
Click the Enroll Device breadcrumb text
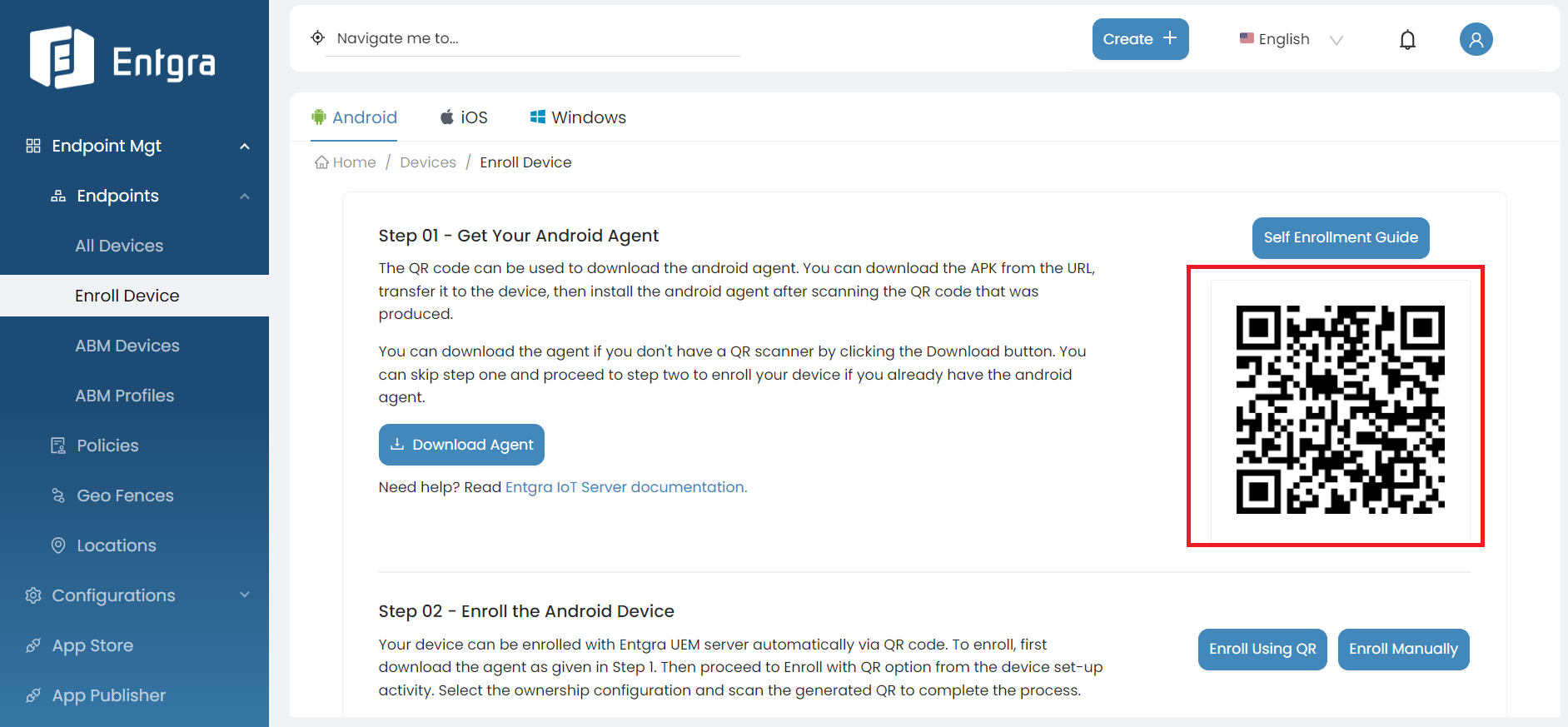pos(525,162)
